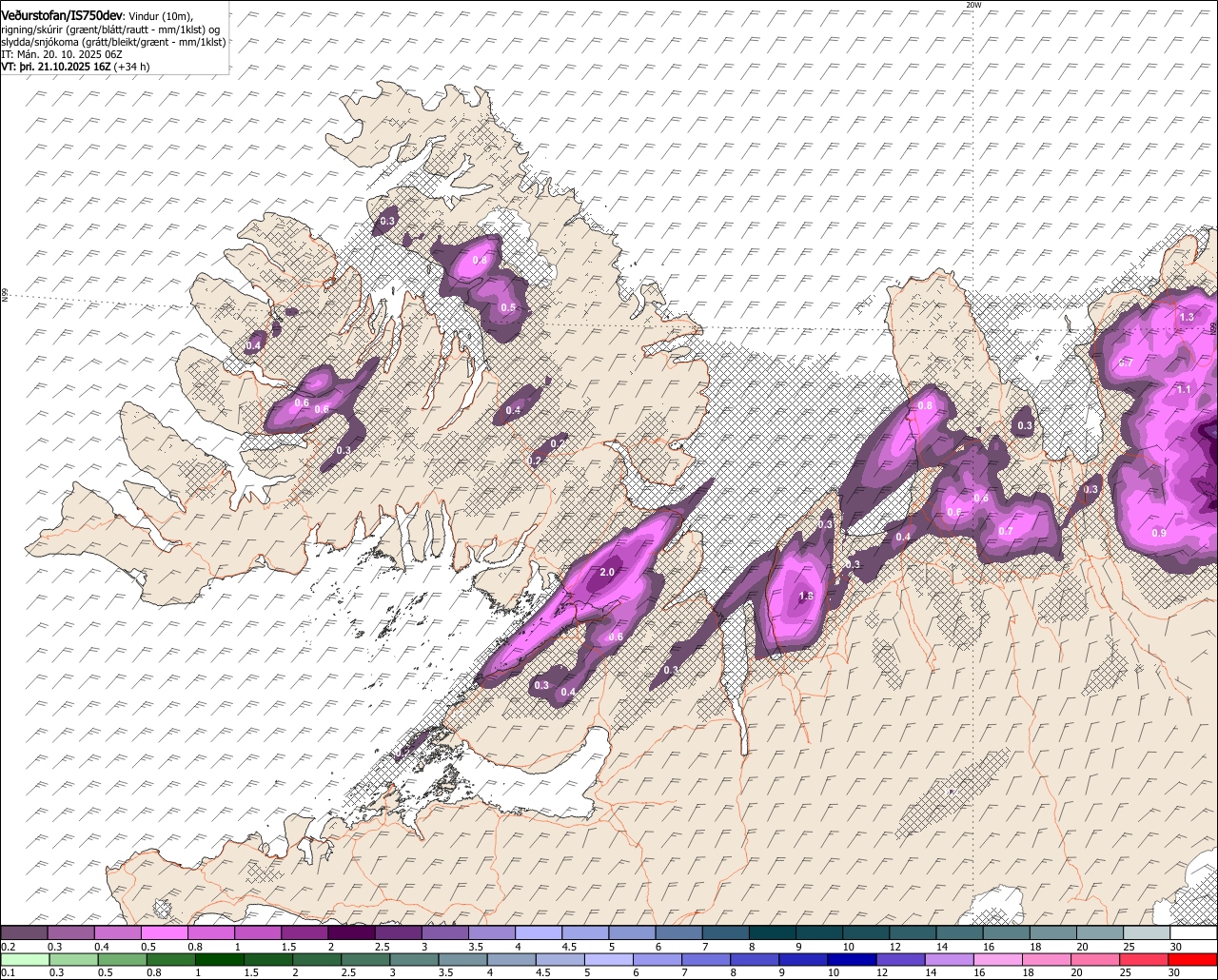Click the 18 label under the snow scale
The height and width of the screenshot is (980, 1218).
tap(1035, 947)
